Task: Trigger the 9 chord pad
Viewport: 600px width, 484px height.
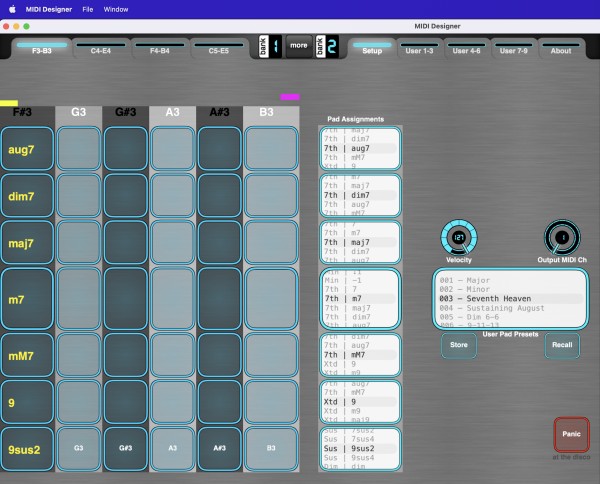Action: click(27, 402)
